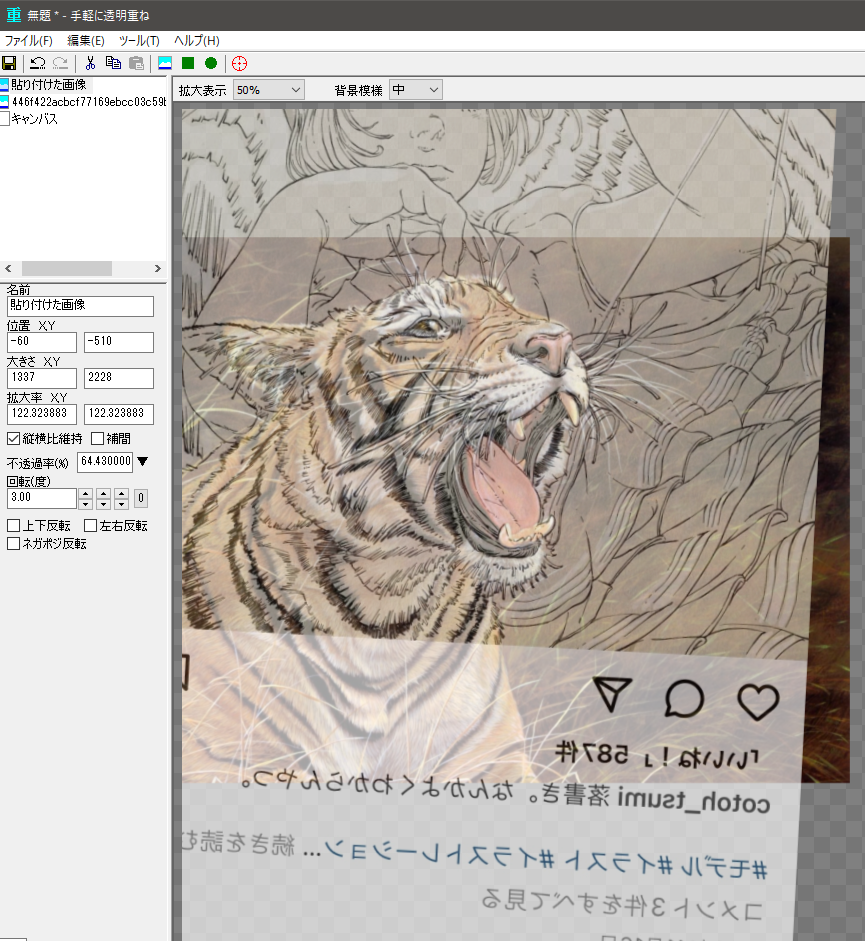Enable the ネガポジ反転 checkbox
865x941 pixels.
point(13,544)
